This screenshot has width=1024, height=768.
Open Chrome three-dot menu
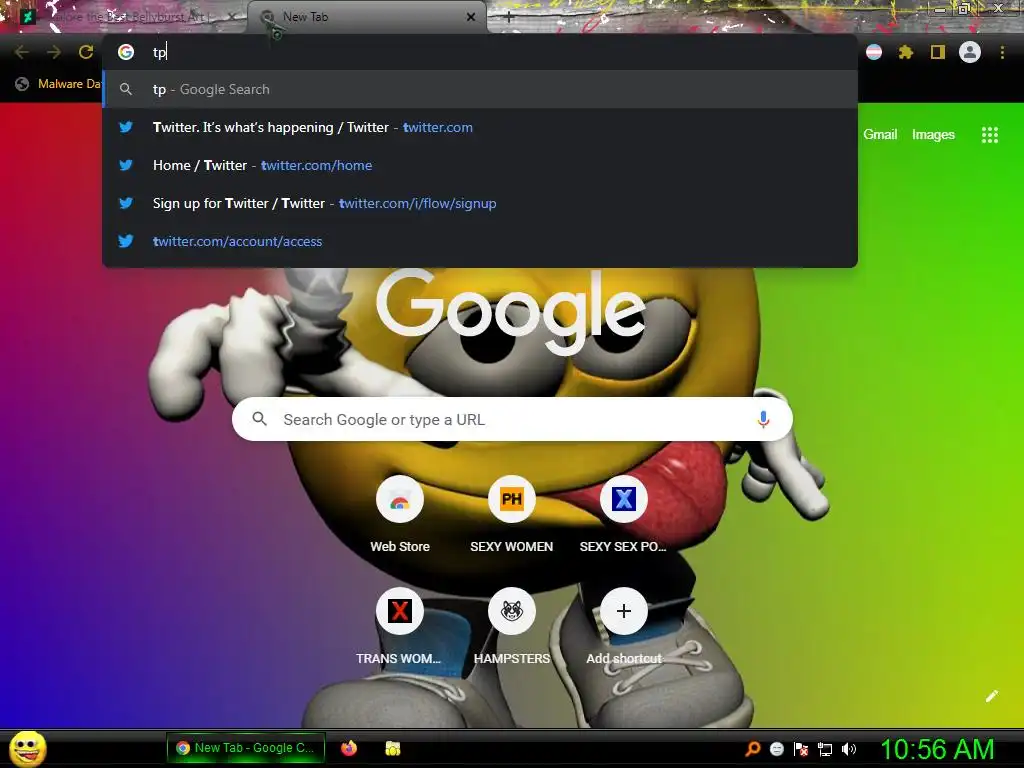(x=1002, y=52)
